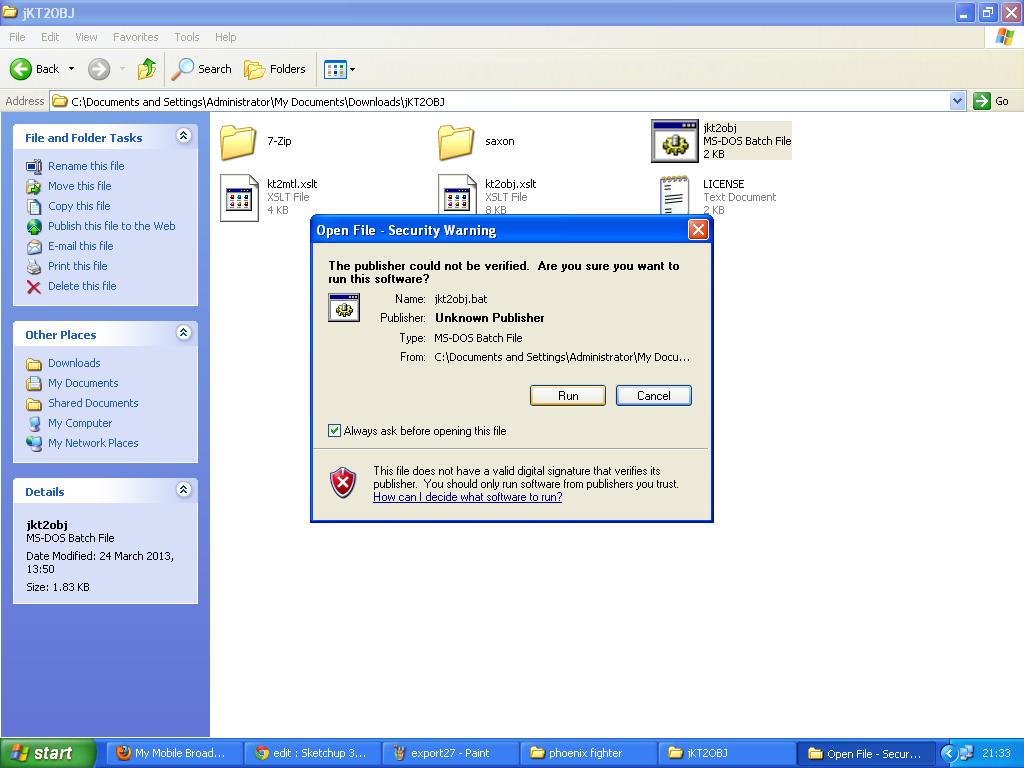Click the green Go arrow icon
1024x768 pixels.
[982, 101]
